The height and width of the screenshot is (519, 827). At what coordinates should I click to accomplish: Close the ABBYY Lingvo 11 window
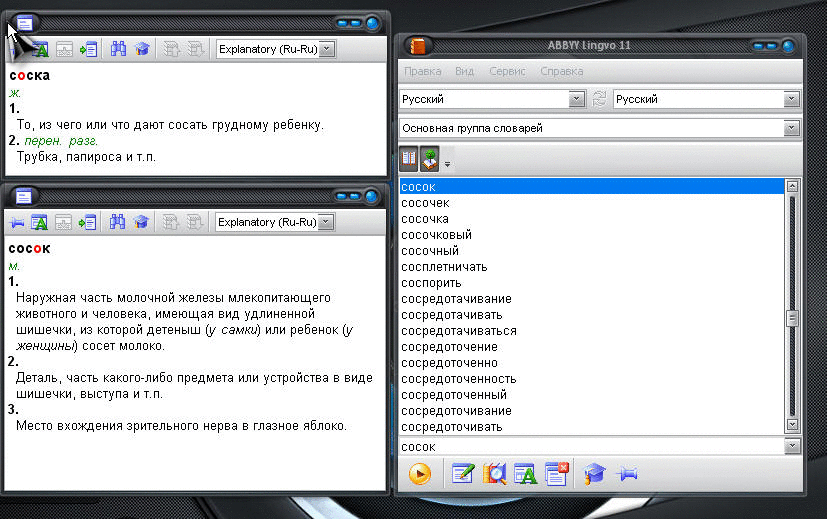click(x=788, y=46)
